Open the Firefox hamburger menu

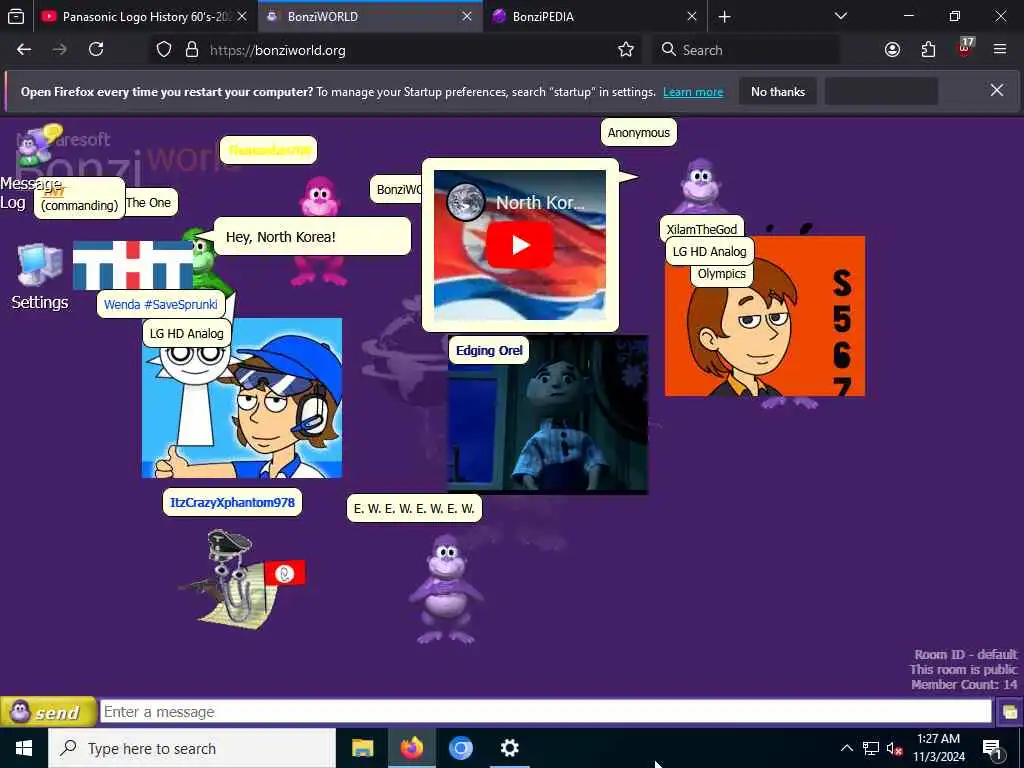[999, 50]
